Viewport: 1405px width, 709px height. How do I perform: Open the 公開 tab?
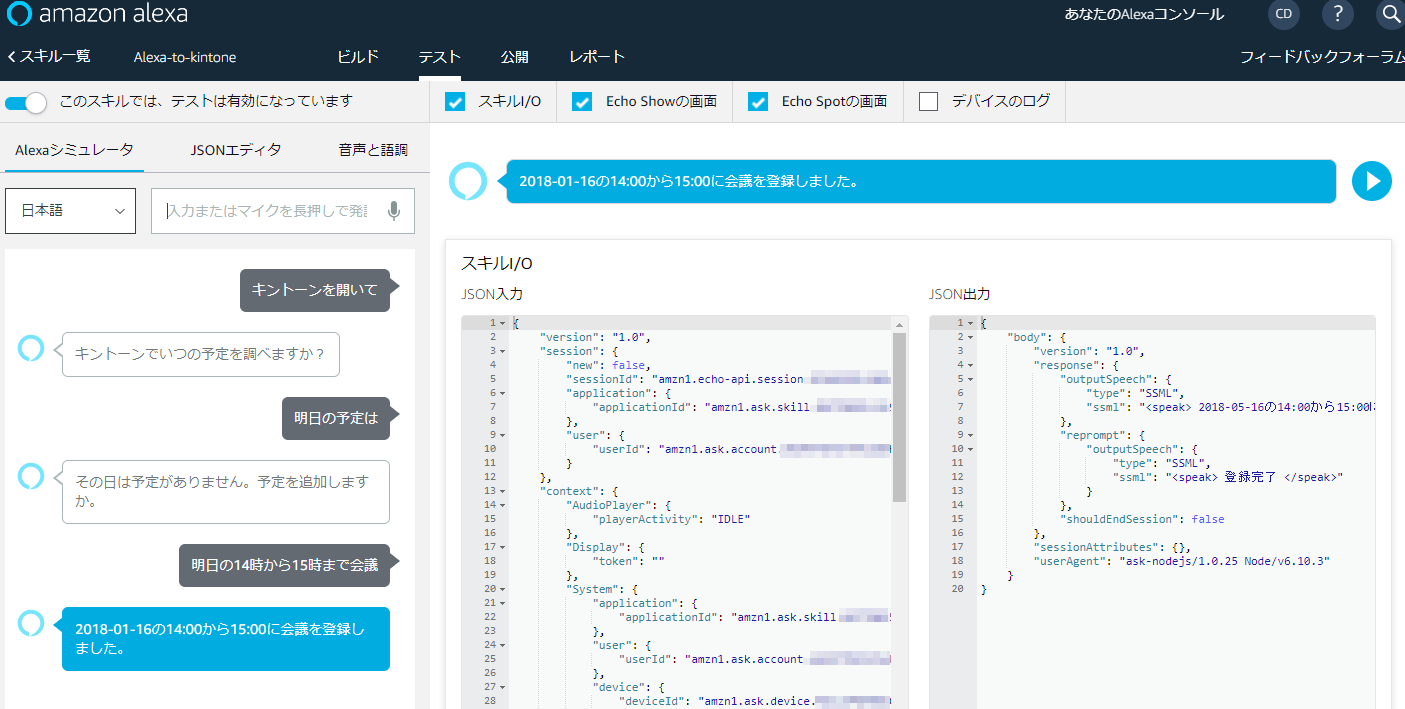(515, 57)
